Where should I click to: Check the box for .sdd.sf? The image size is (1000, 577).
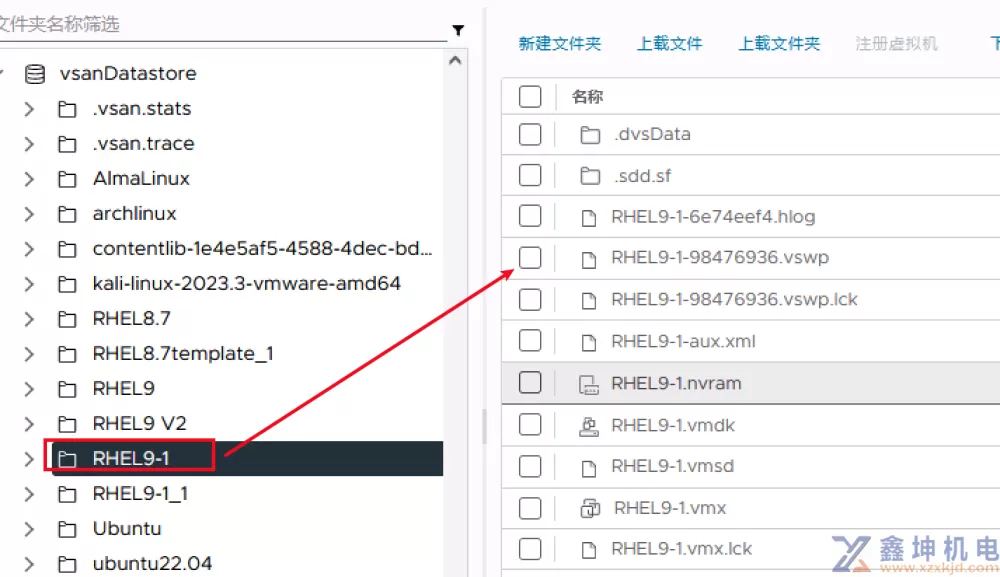click(530, 175)
